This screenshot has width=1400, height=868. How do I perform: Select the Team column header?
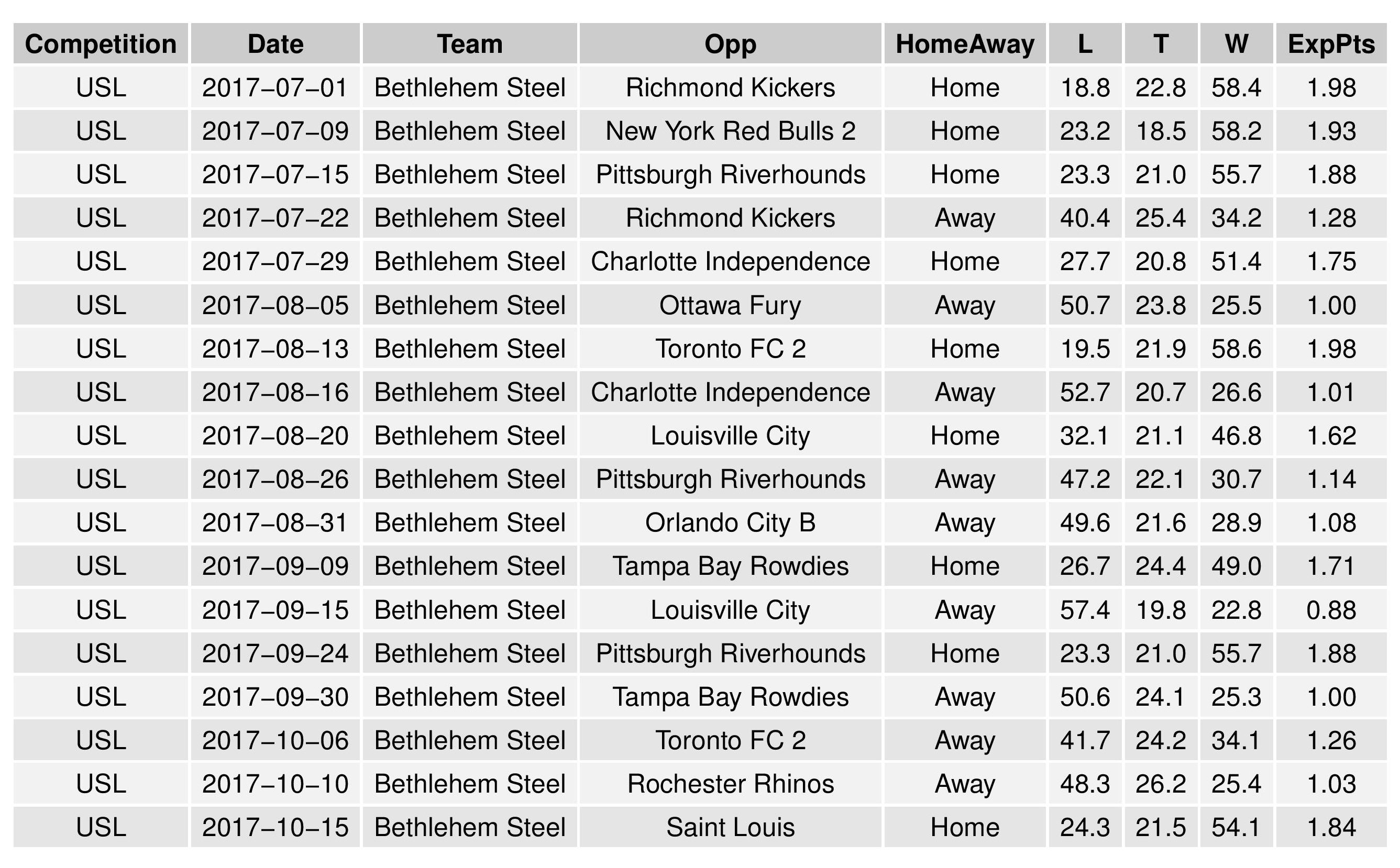(x=469, y=44)
